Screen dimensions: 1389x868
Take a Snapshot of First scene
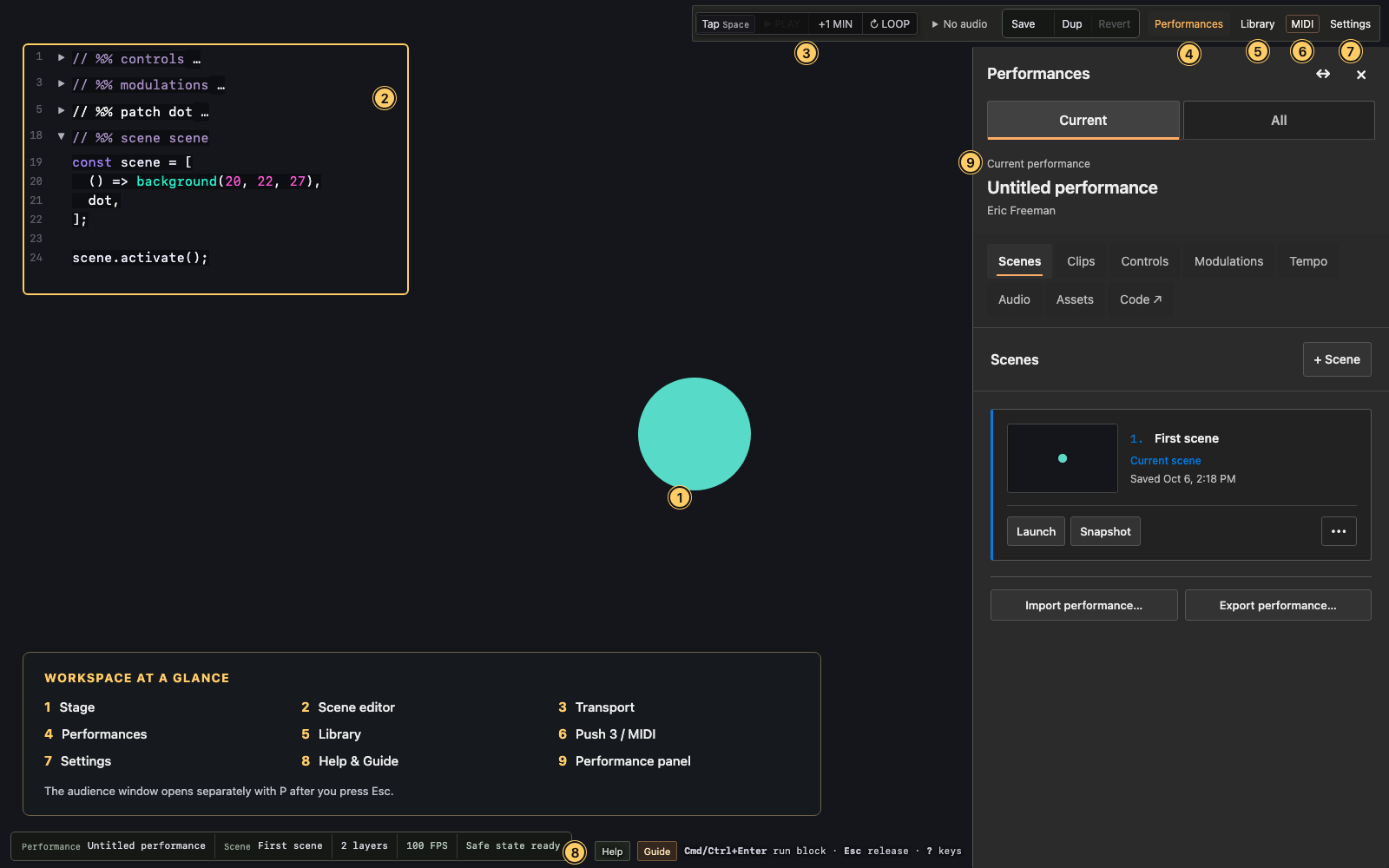click(x=1105, y=531)
